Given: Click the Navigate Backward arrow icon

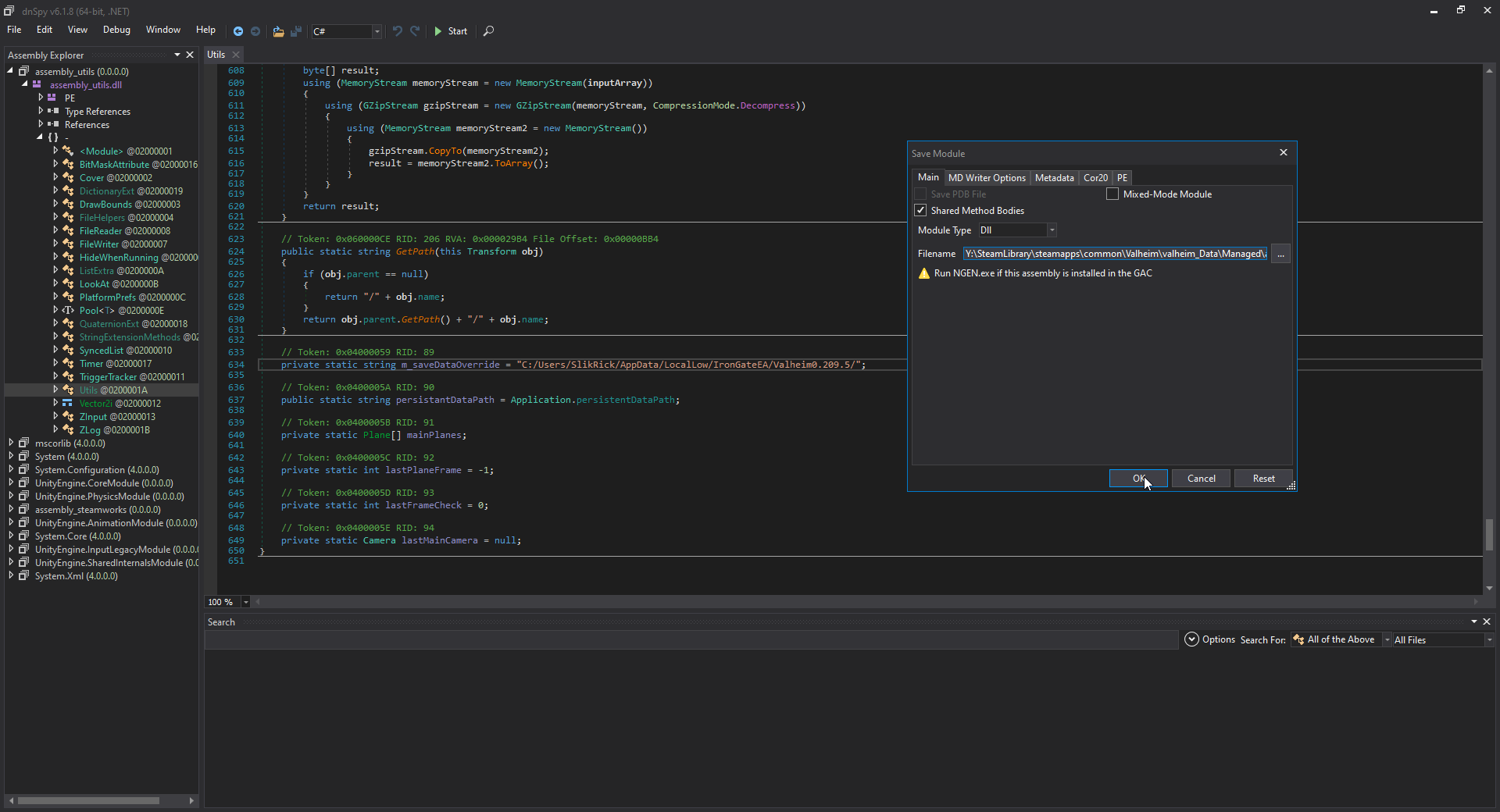Looking at the screenshot, I should coord(238,31).
